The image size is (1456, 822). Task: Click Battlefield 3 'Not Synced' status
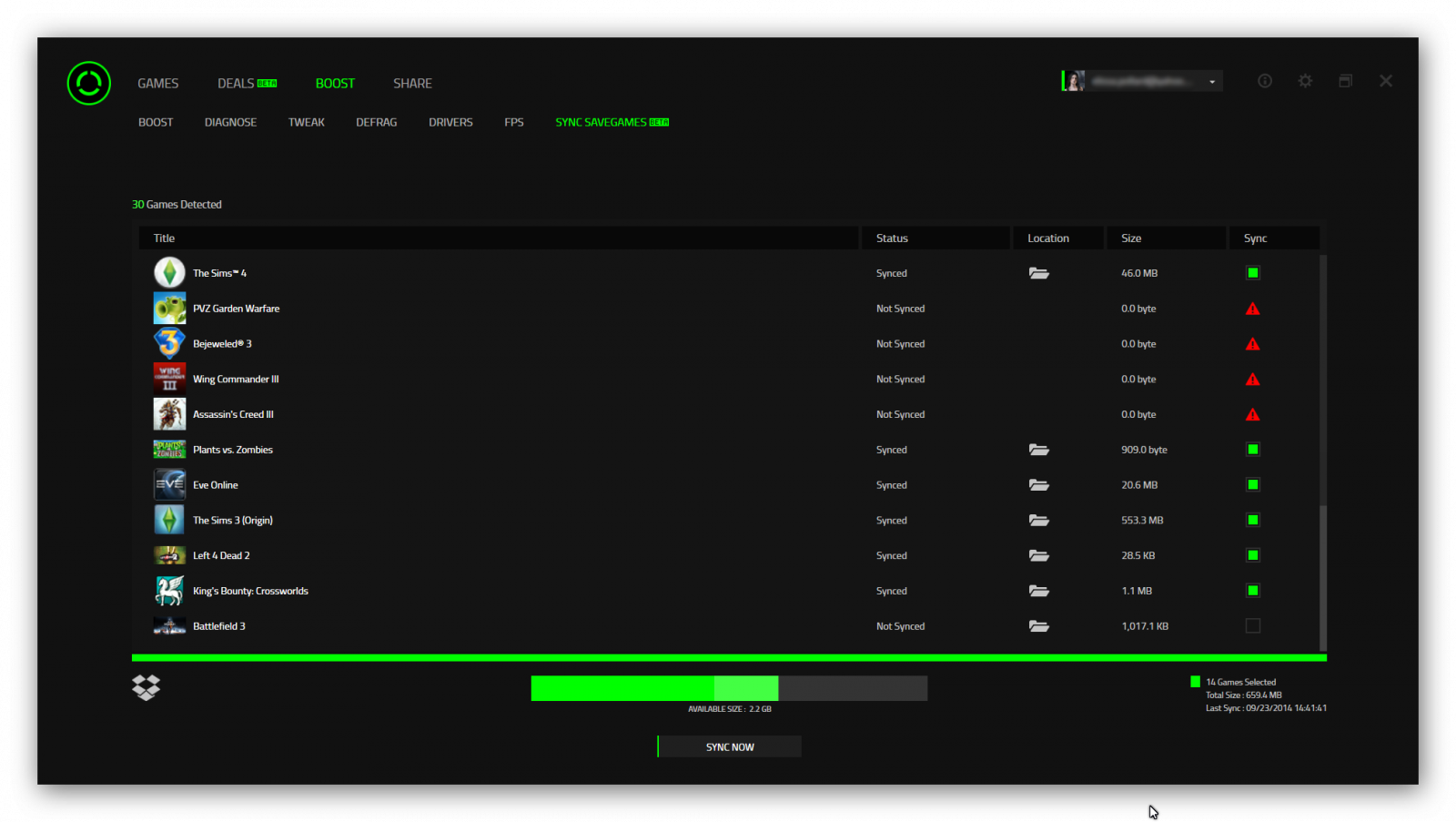point(900,626)
